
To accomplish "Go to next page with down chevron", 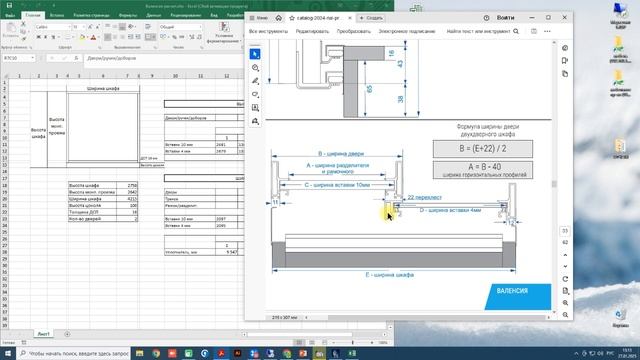I will point(565,267).
